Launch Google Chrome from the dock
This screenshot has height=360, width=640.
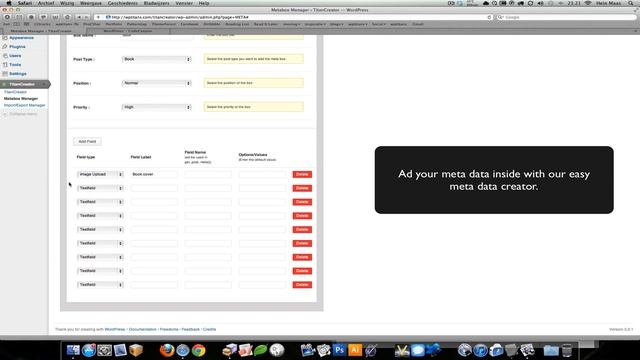[x=199, y=350]
